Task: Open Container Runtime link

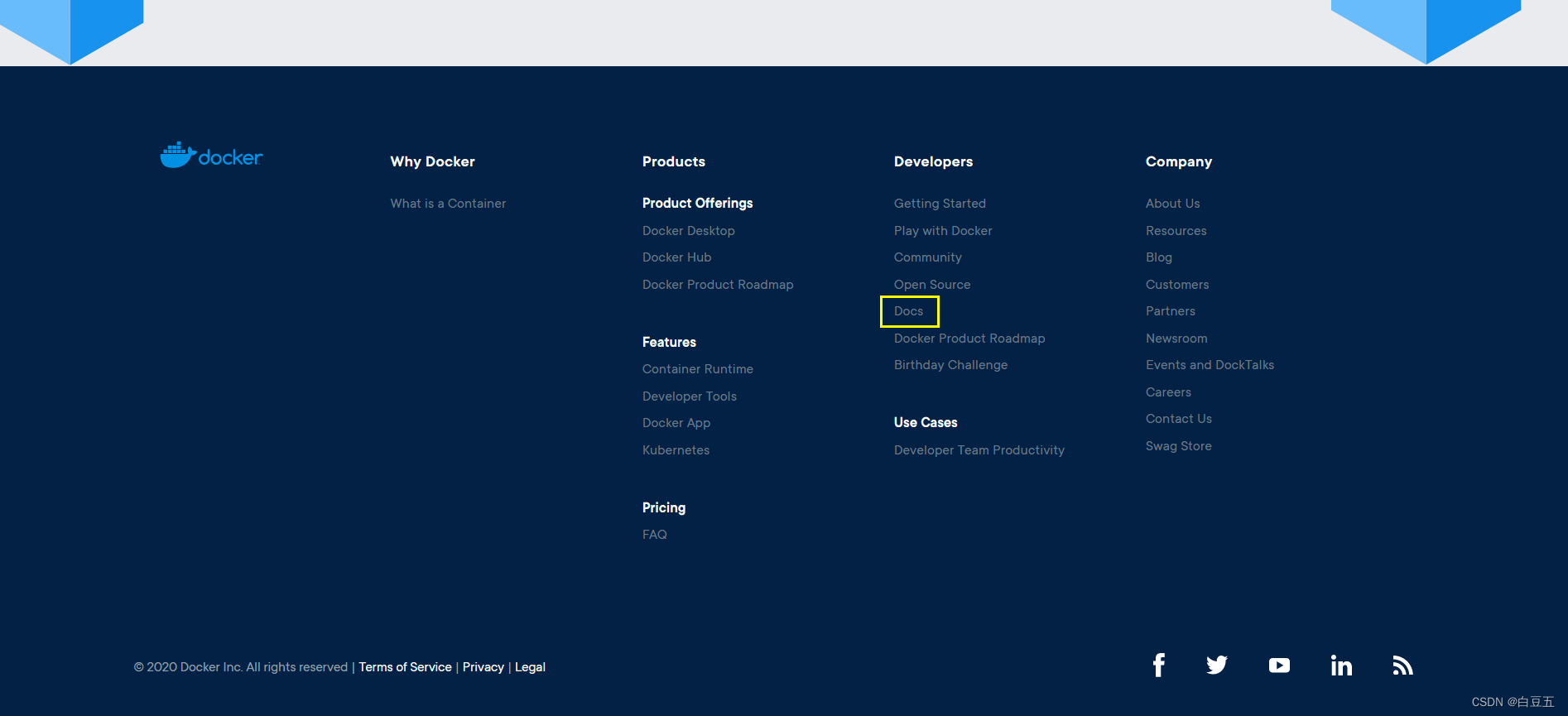Action: 698,369
